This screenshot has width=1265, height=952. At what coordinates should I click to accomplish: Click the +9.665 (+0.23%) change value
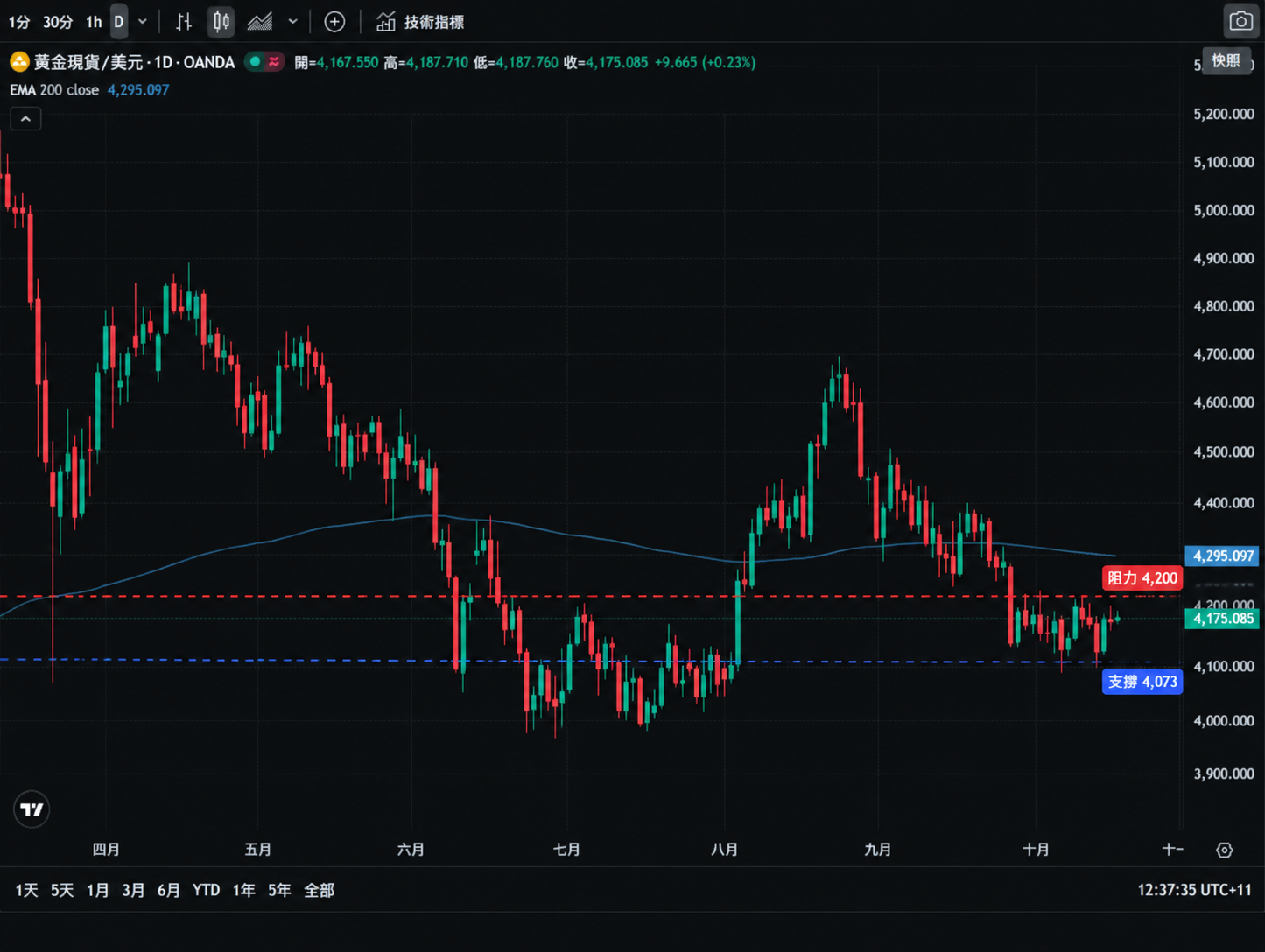[705, 62]
